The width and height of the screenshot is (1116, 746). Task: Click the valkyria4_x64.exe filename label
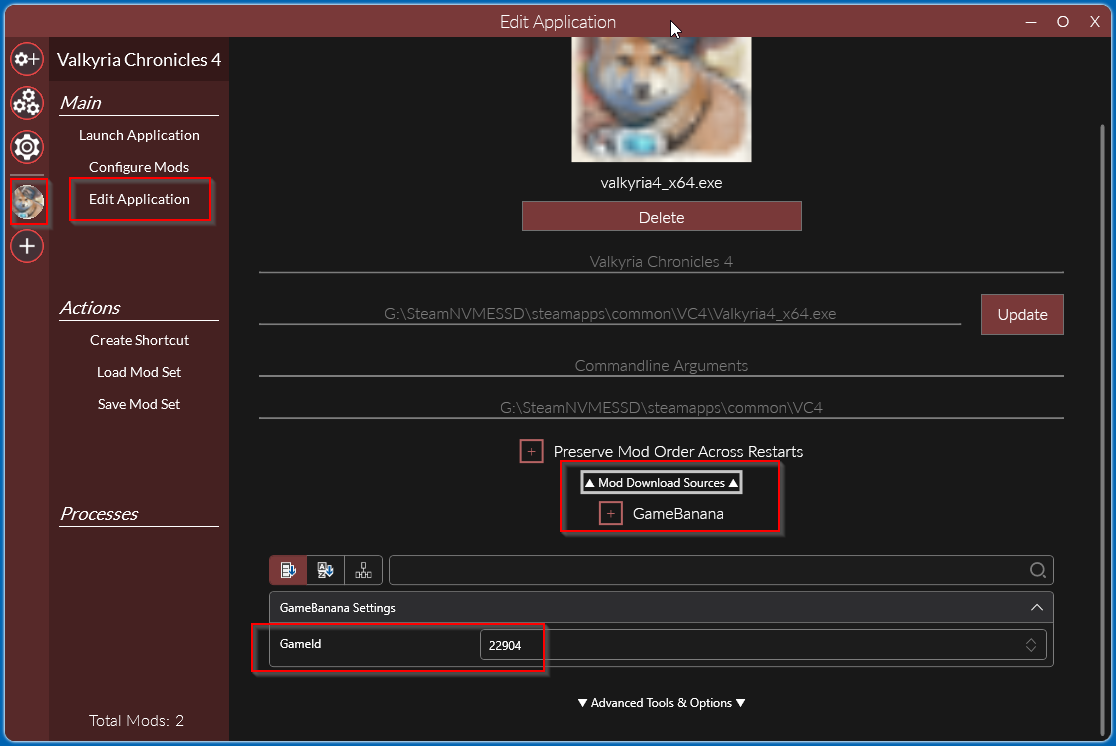661,183
